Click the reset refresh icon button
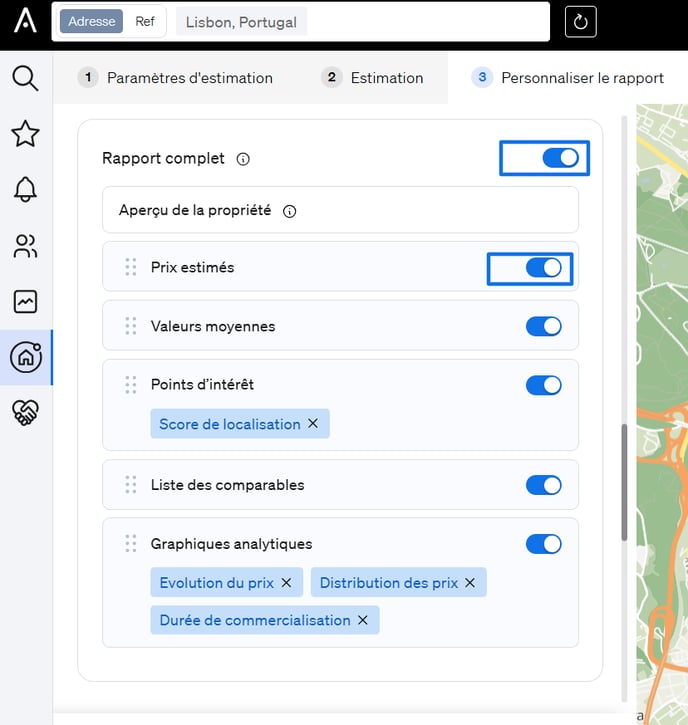 click(580, 21)
